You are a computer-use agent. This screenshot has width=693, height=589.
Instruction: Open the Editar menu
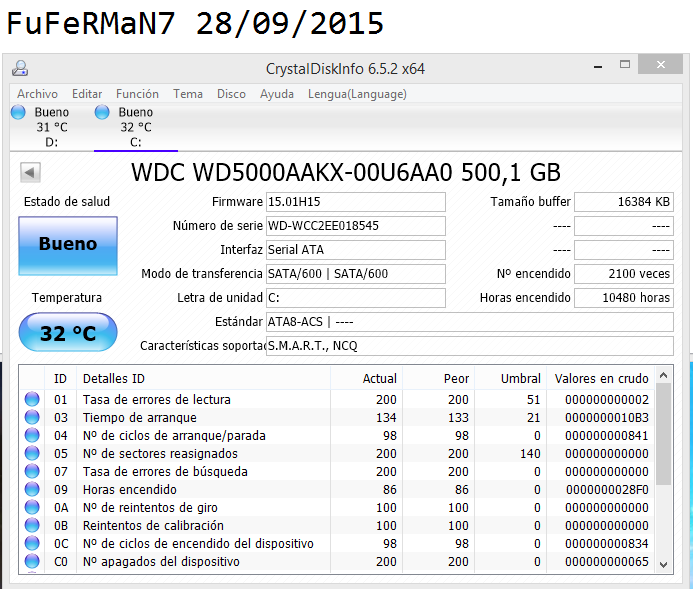tap(87, 94)
